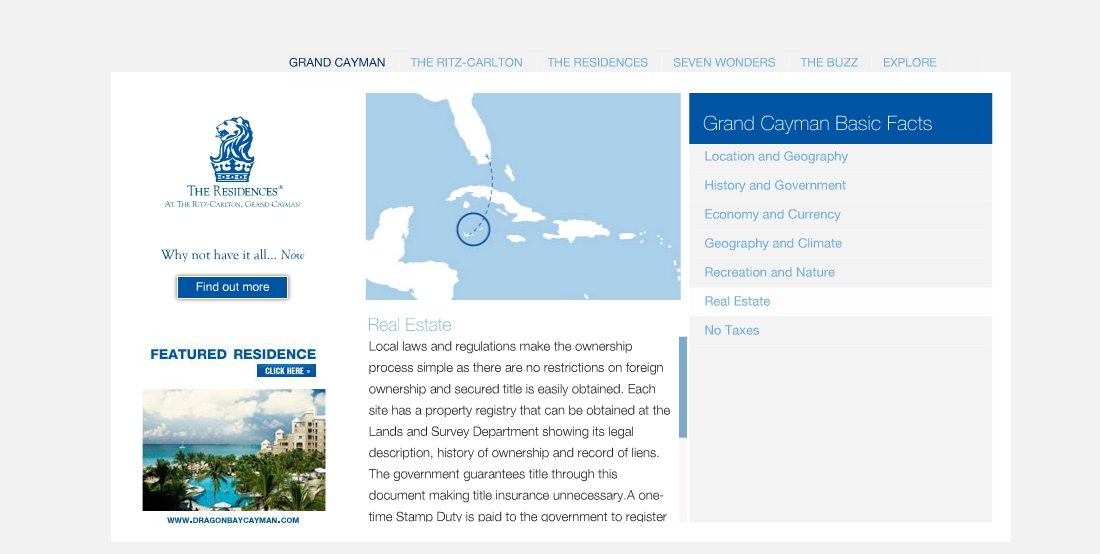Visit the www.dragonbaycayman.com link
The width and height of the screenshot is (1100, 554).
pyautogui.click(x=233, y=520)
